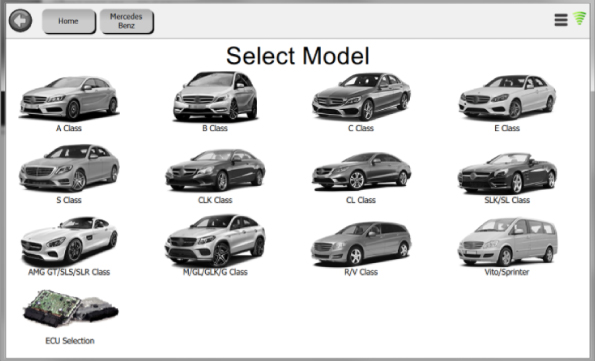Choose the E Class sedan image
This screenshot has width=595, height=361.
[507, 97]
